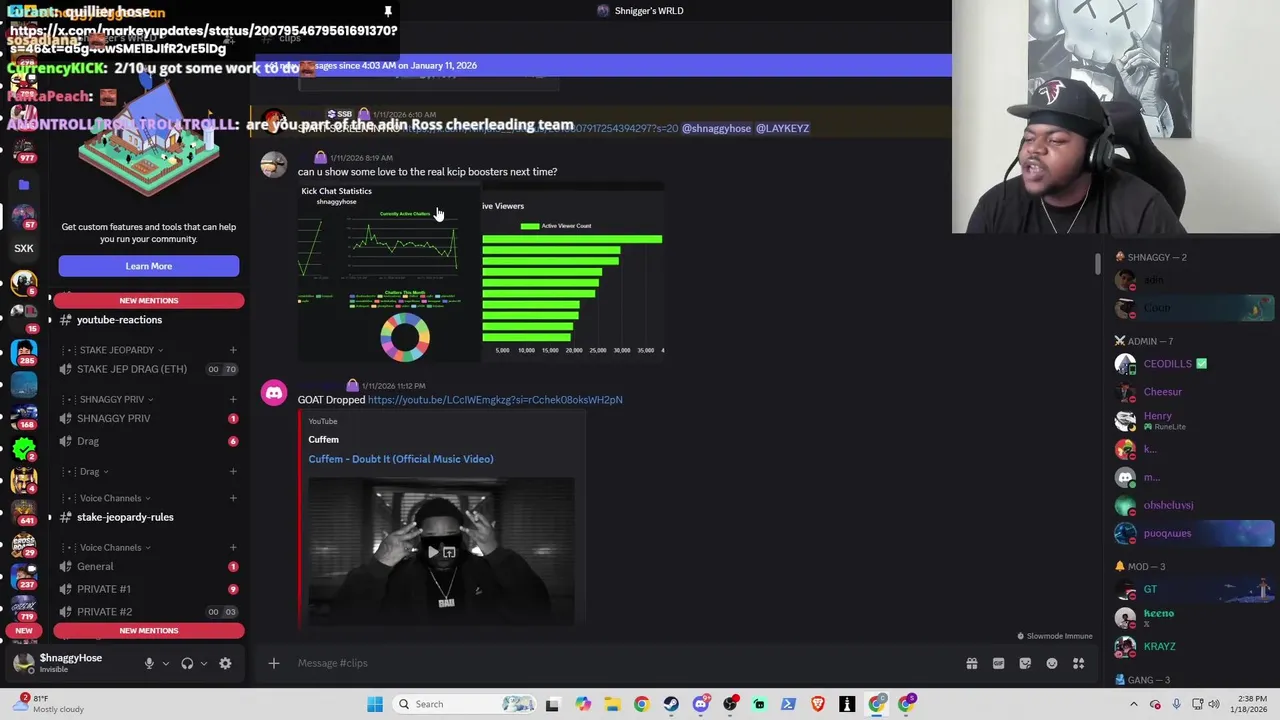The width and height of the screenshot is (1280, 720).
Task: Add channel to Voice Channels above General
Action: (233, 547)
